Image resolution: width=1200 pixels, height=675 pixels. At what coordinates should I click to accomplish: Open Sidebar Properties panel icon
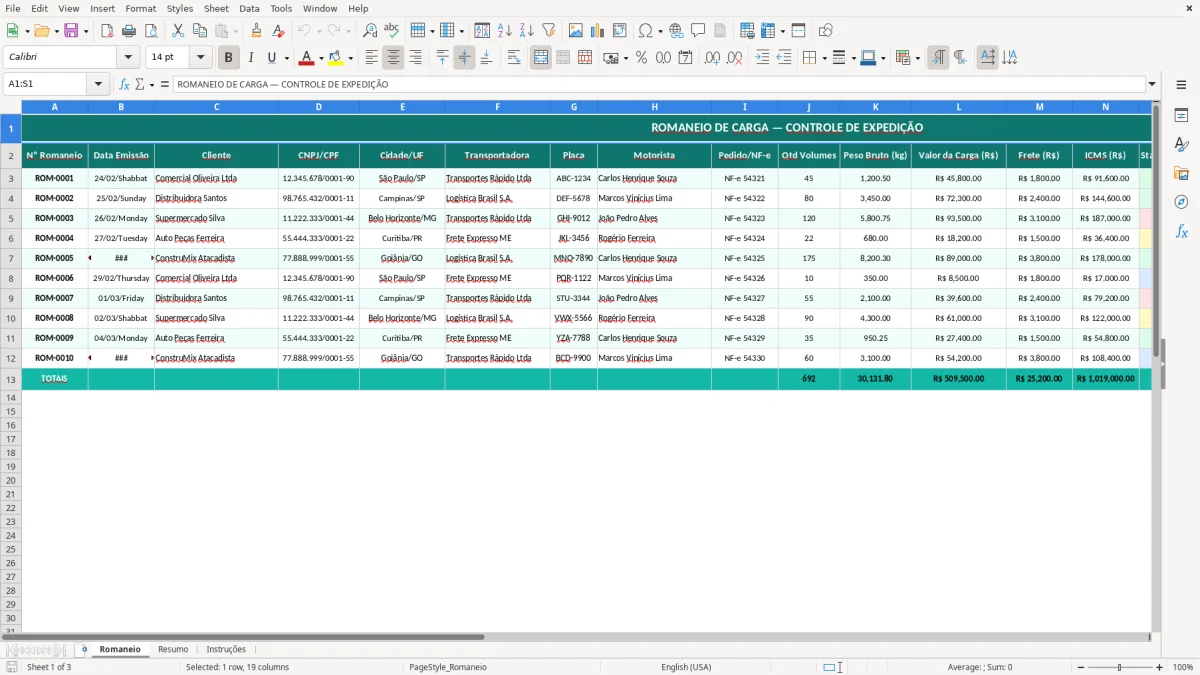tap(1181, 116)
